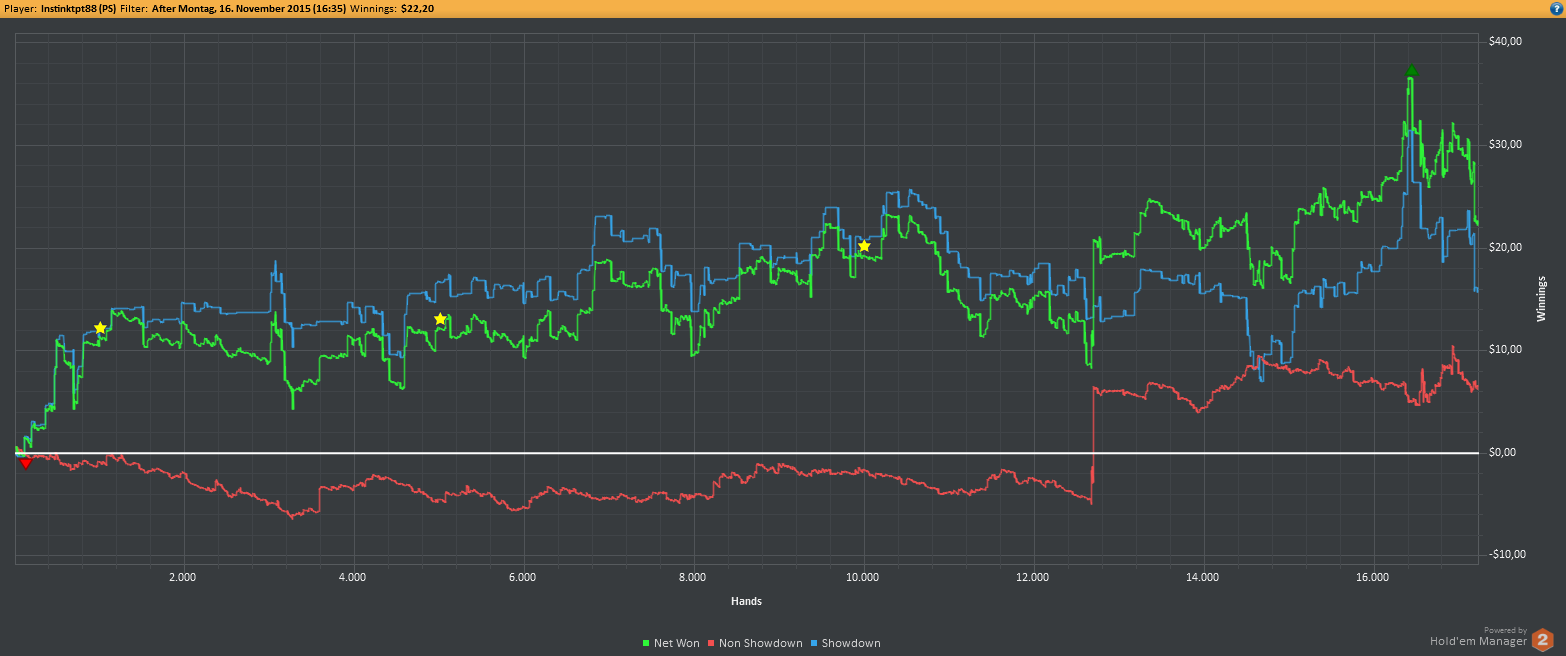Click the $30,00 y-axis label
Viewport: 1566px width, 656px height.
(x=1505, y=145)
